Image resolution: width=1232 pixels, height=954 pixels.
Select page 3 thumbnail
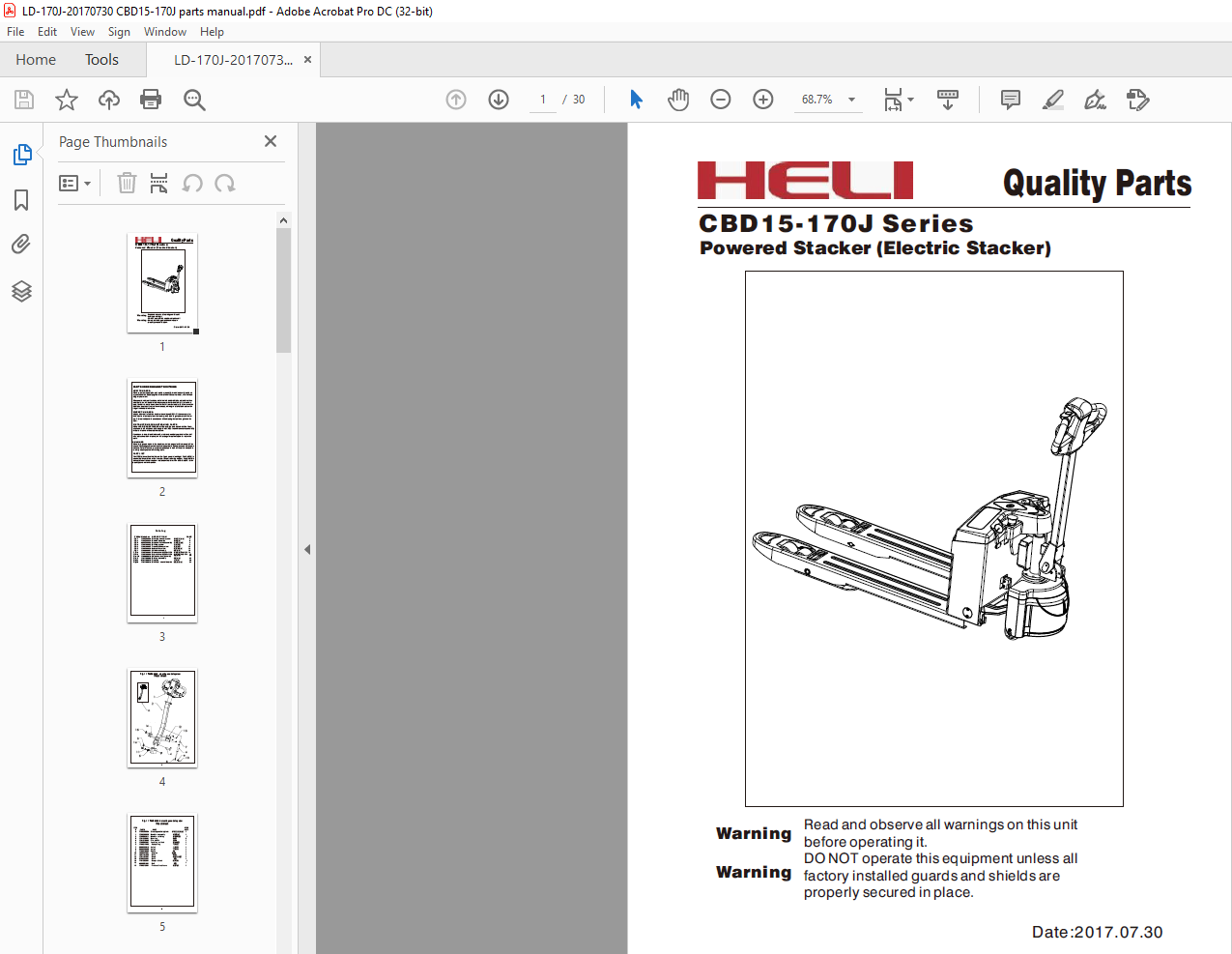[162, 573]
